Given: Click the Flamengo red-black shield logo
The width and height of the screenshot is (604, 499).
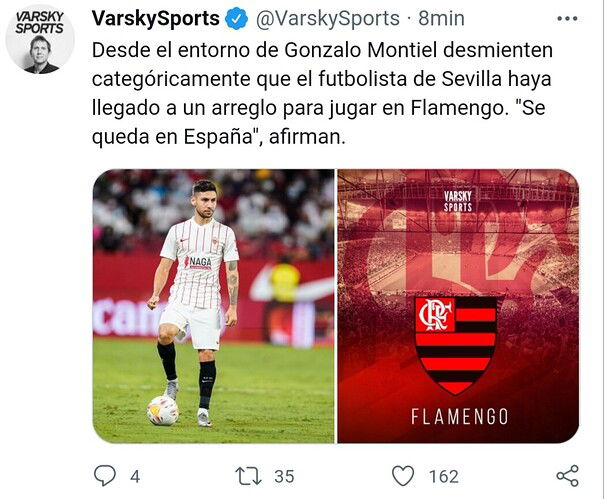Looking at the screenshot, I should click(x=456, y=346).
